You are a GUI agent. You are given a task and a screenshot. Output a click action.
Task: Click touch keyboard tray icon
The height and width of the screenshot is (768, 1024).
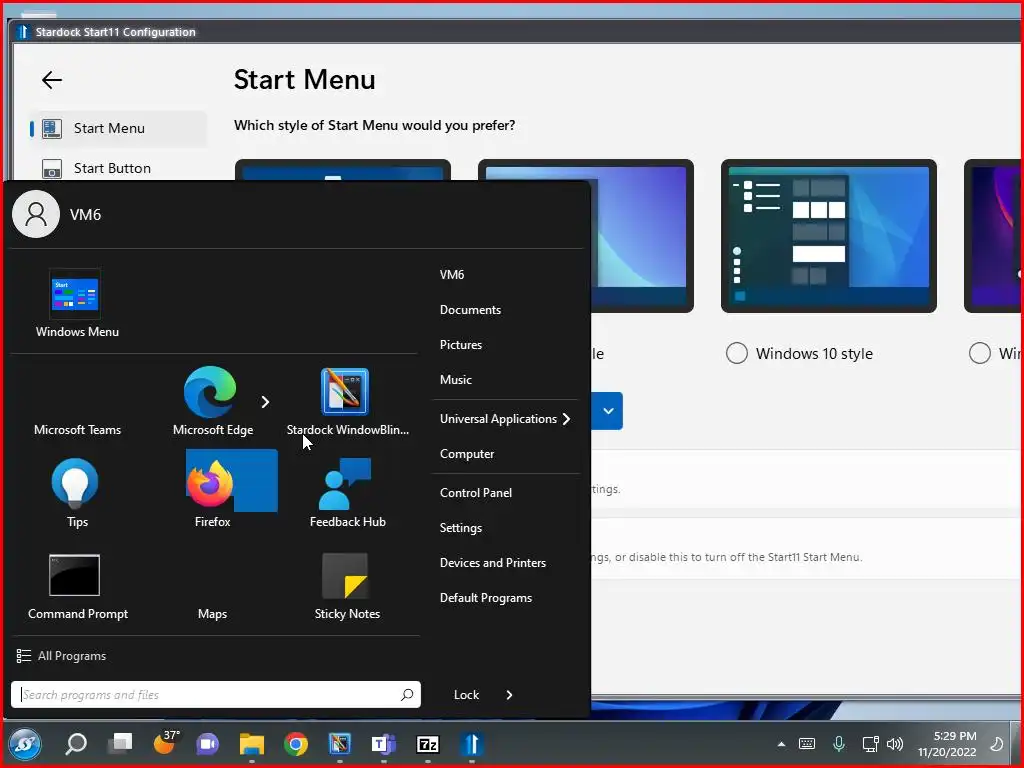tap(807, 744)
